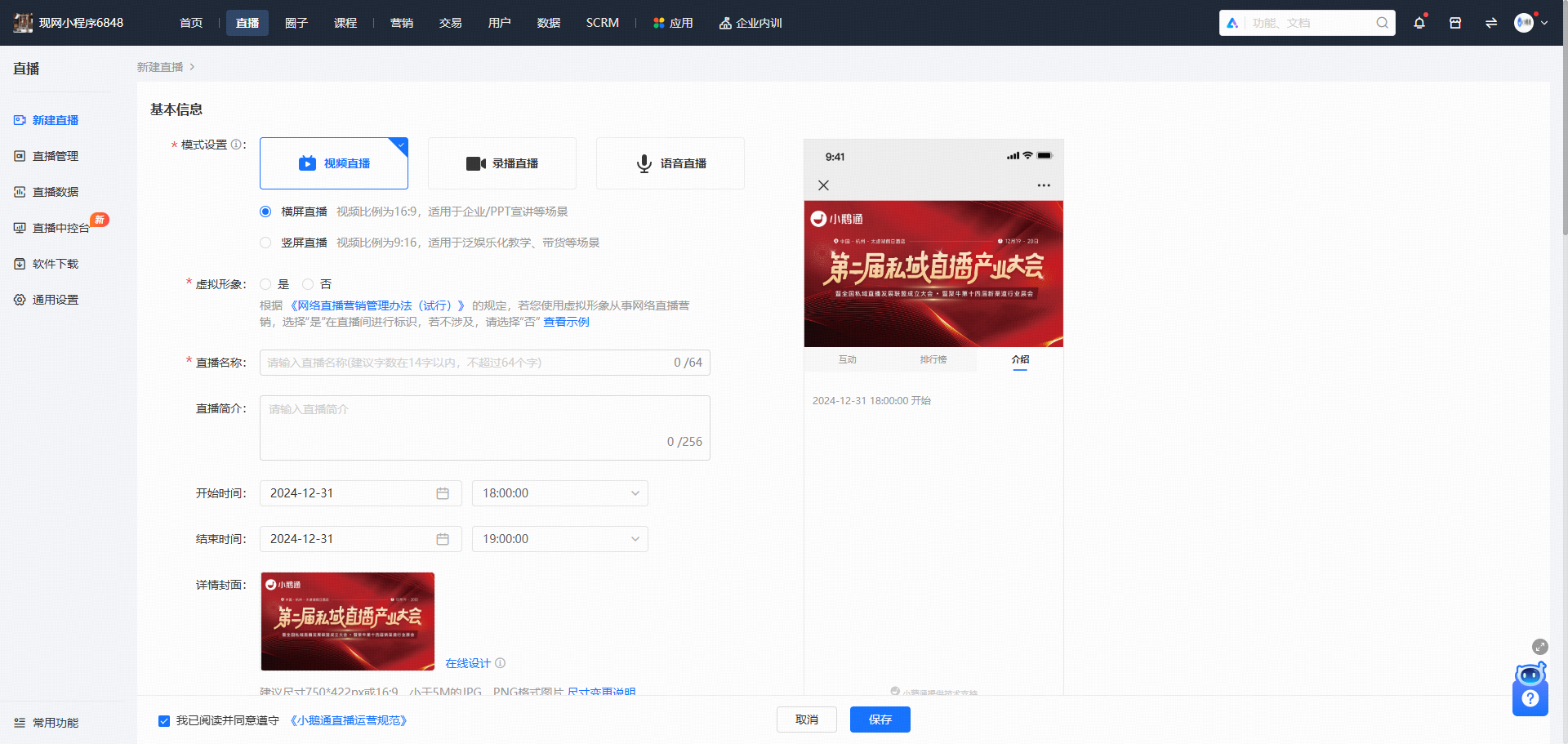The height and width of the screenshot is (744, 1568).
Task: Click the 直播名称 input field
Action: tap(485, 363)
